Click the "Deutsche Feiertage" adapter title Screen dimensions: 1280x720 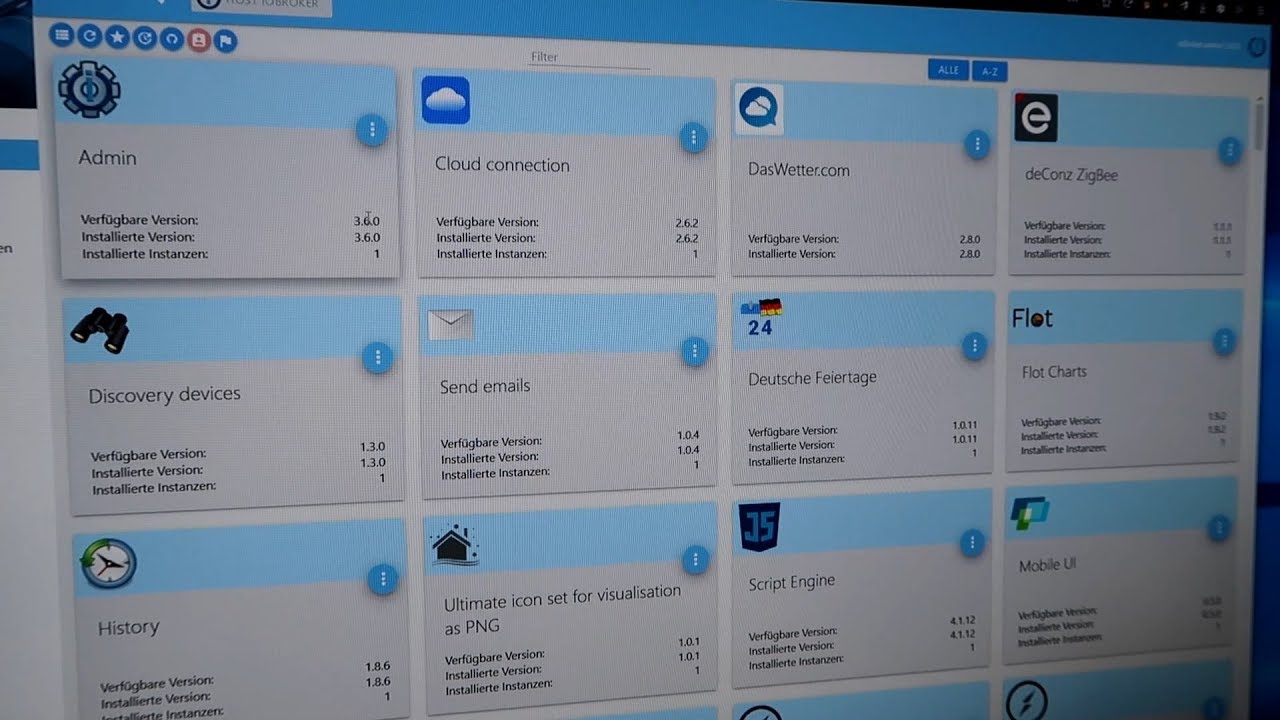(x=812, y=379)
